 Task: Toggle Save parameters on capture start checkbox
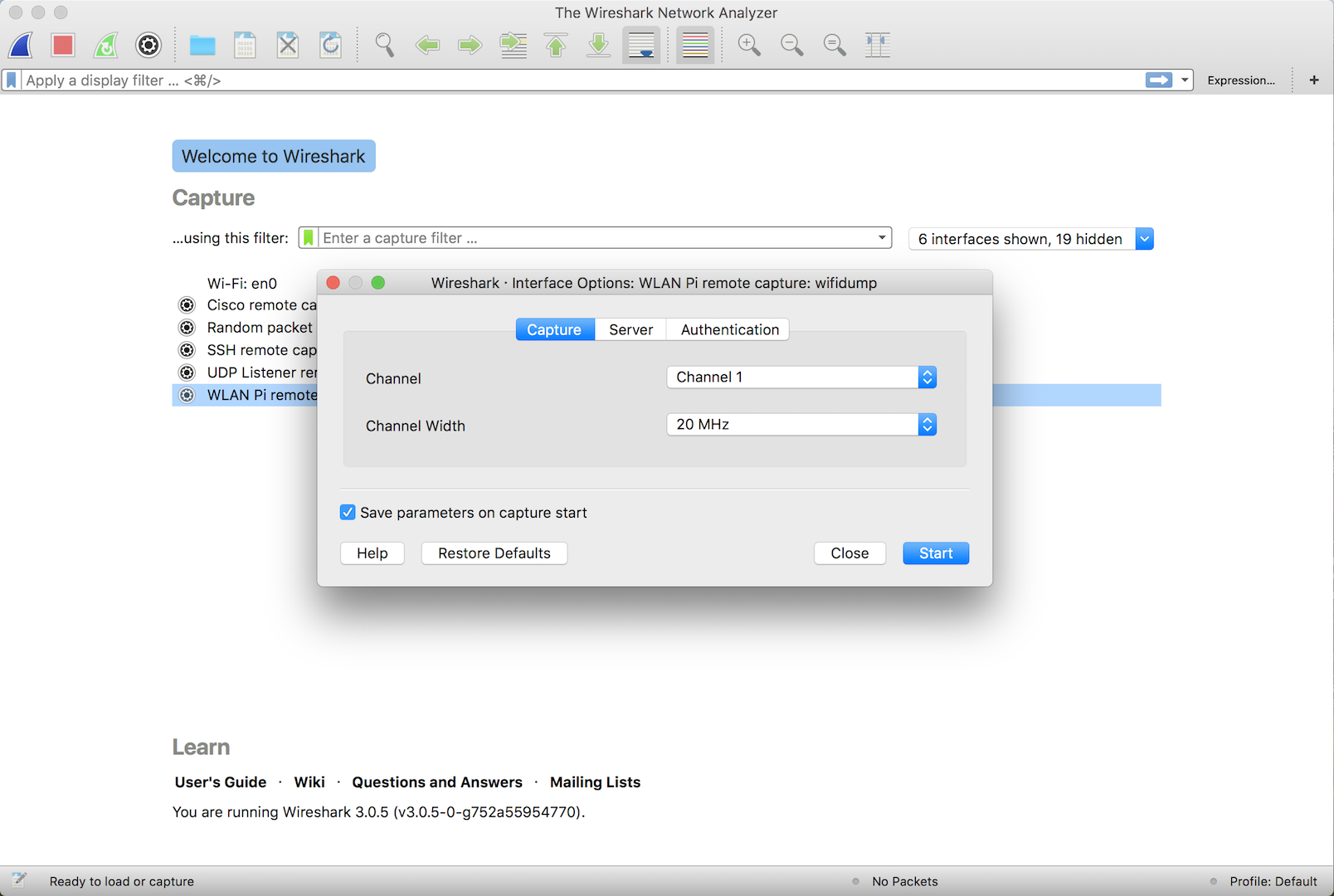tap(348, 513)
